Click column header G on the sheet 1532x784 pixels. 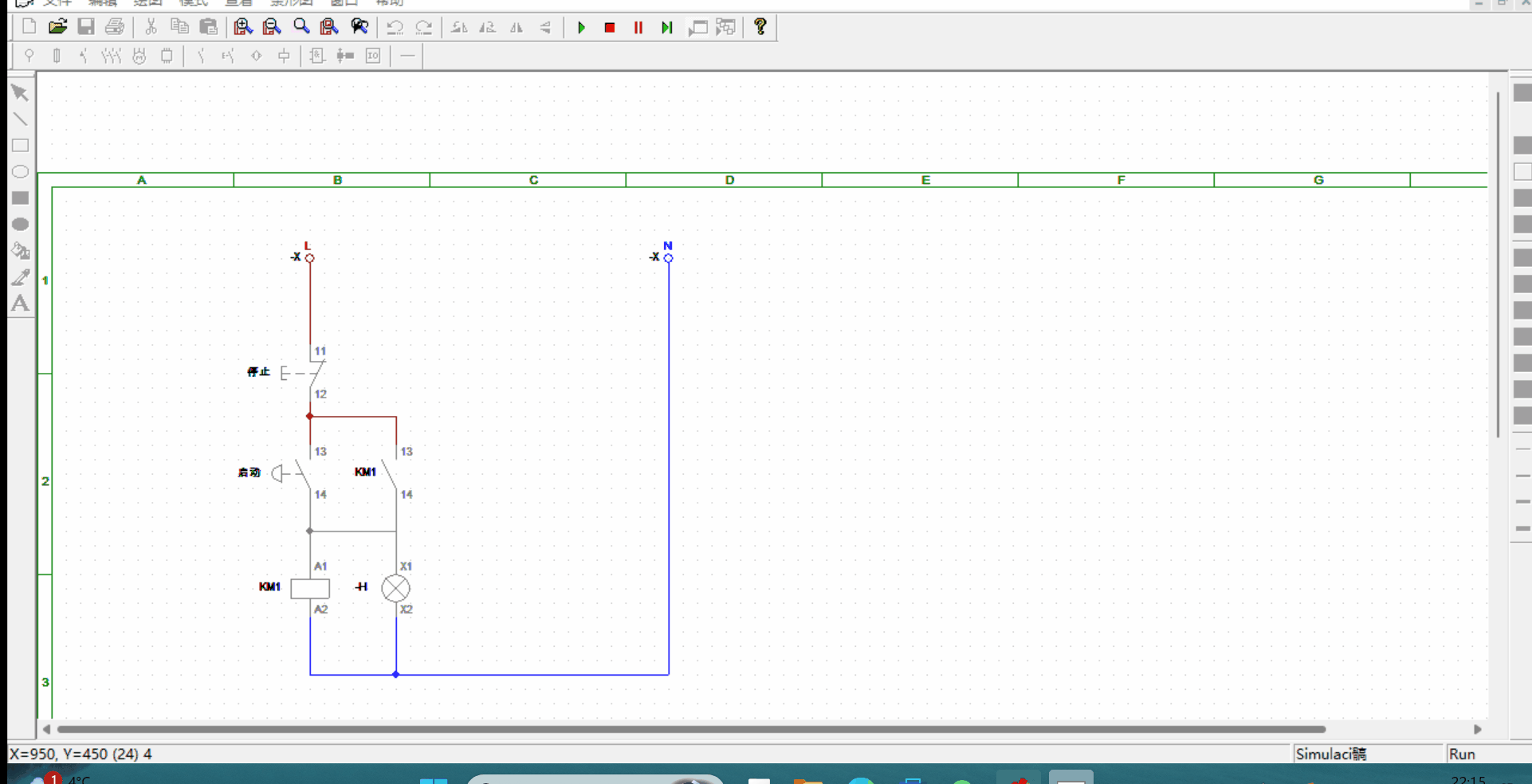[1318, 180]
